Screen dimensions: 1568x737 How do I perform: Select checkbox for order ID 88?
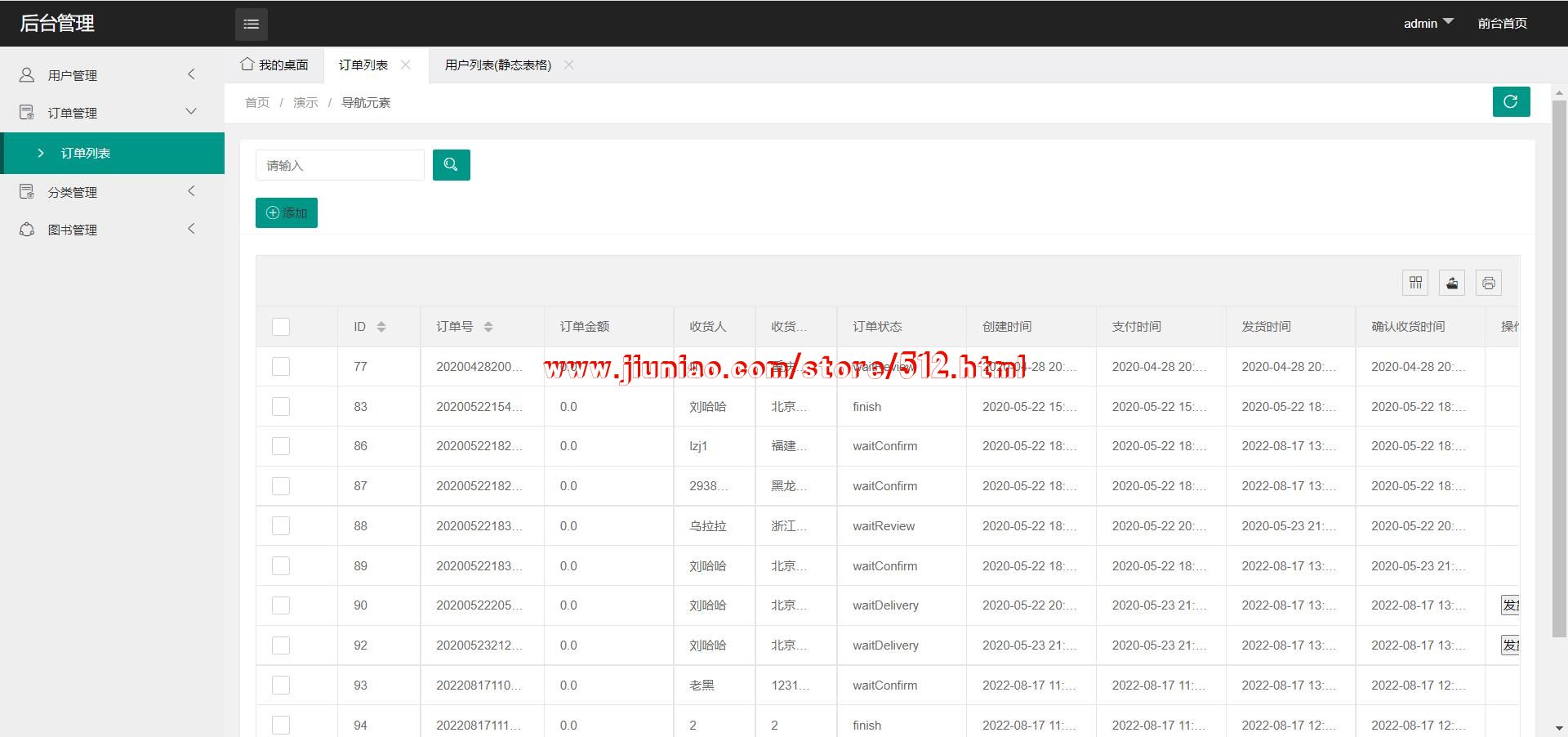point(281,526)
